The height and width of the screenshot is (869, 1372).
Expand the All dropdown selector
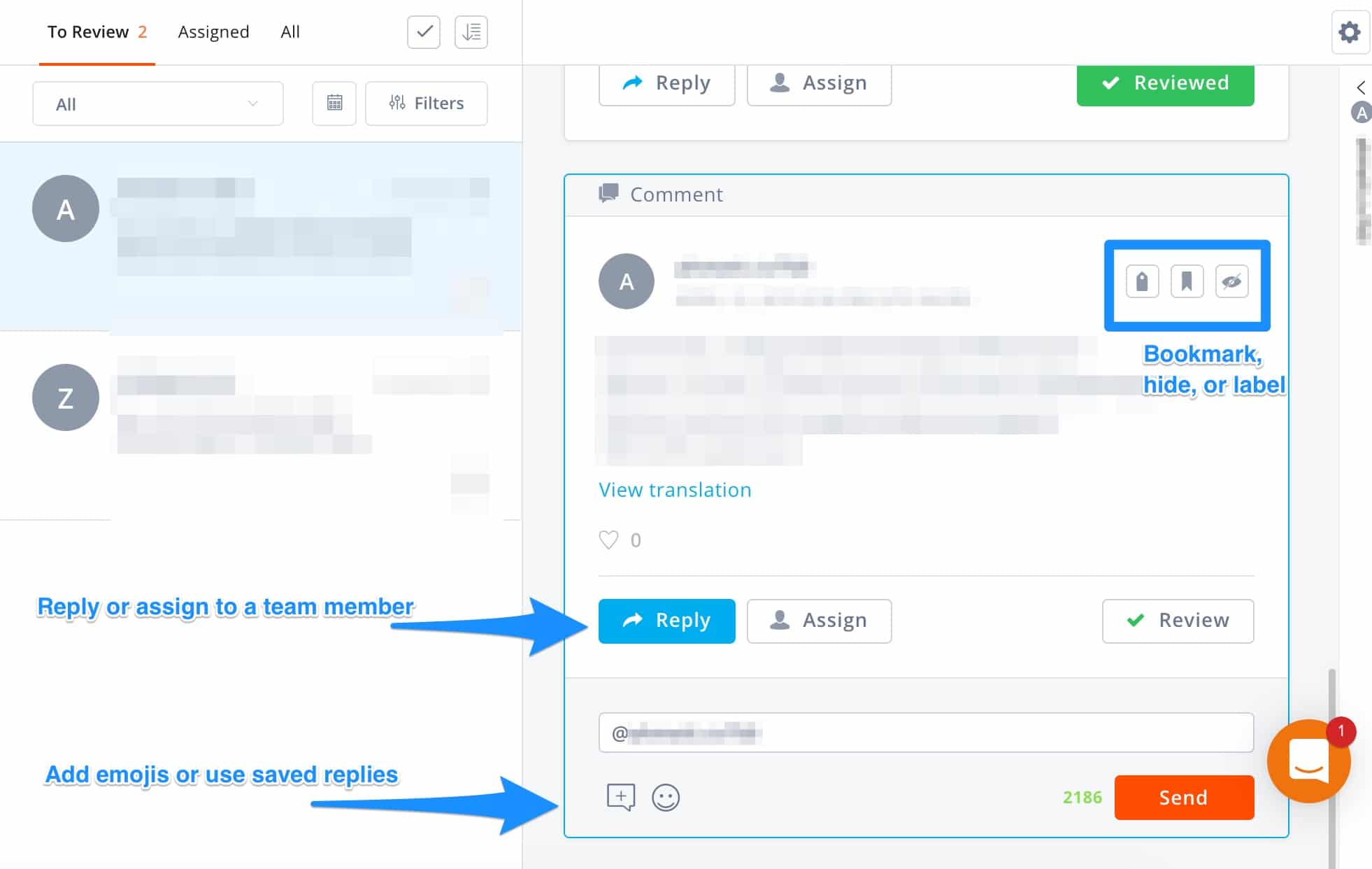pos(158,104)
